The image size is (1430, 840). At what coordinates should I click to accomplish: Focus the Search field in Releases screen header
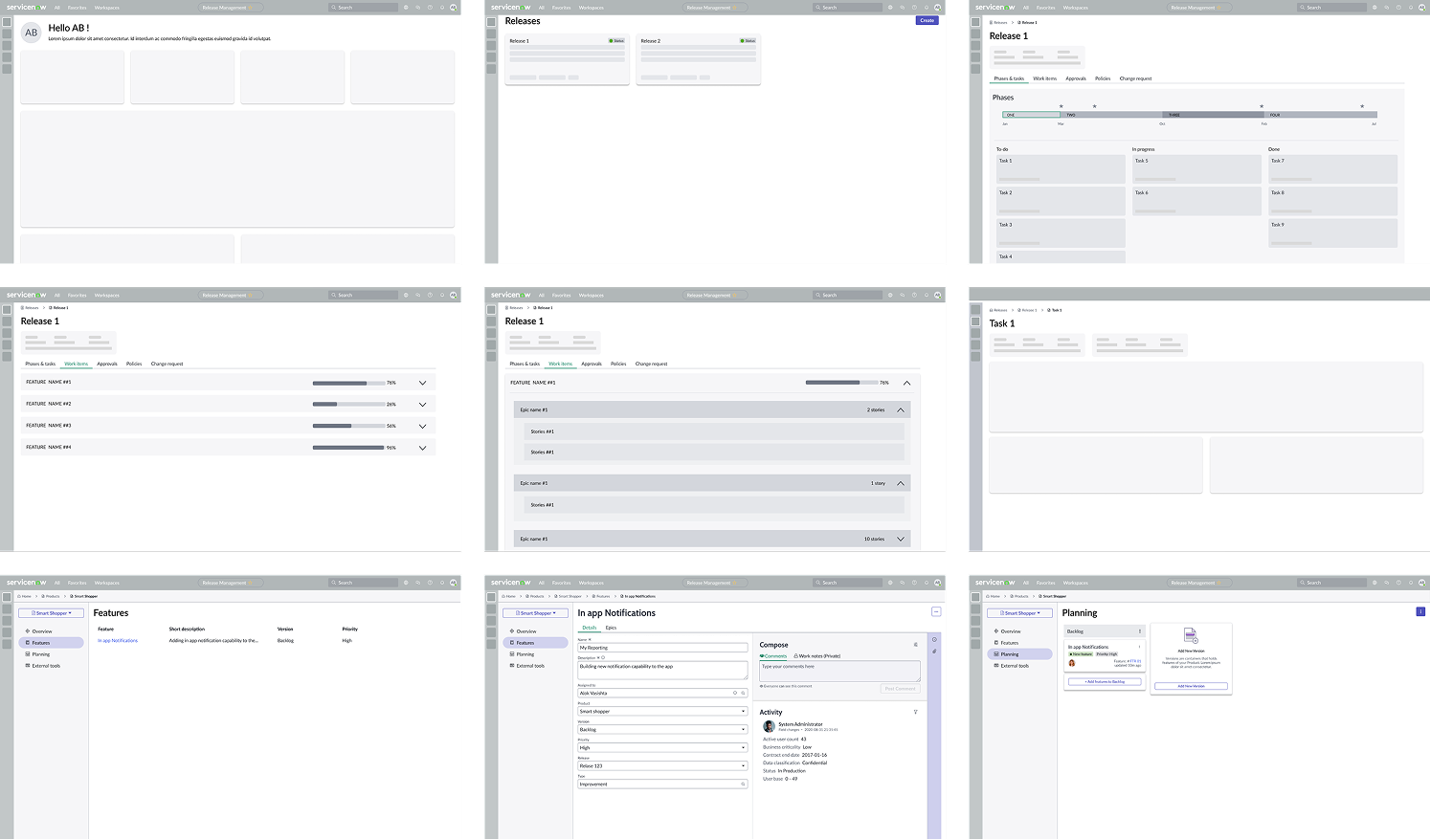tap(847, 8)
